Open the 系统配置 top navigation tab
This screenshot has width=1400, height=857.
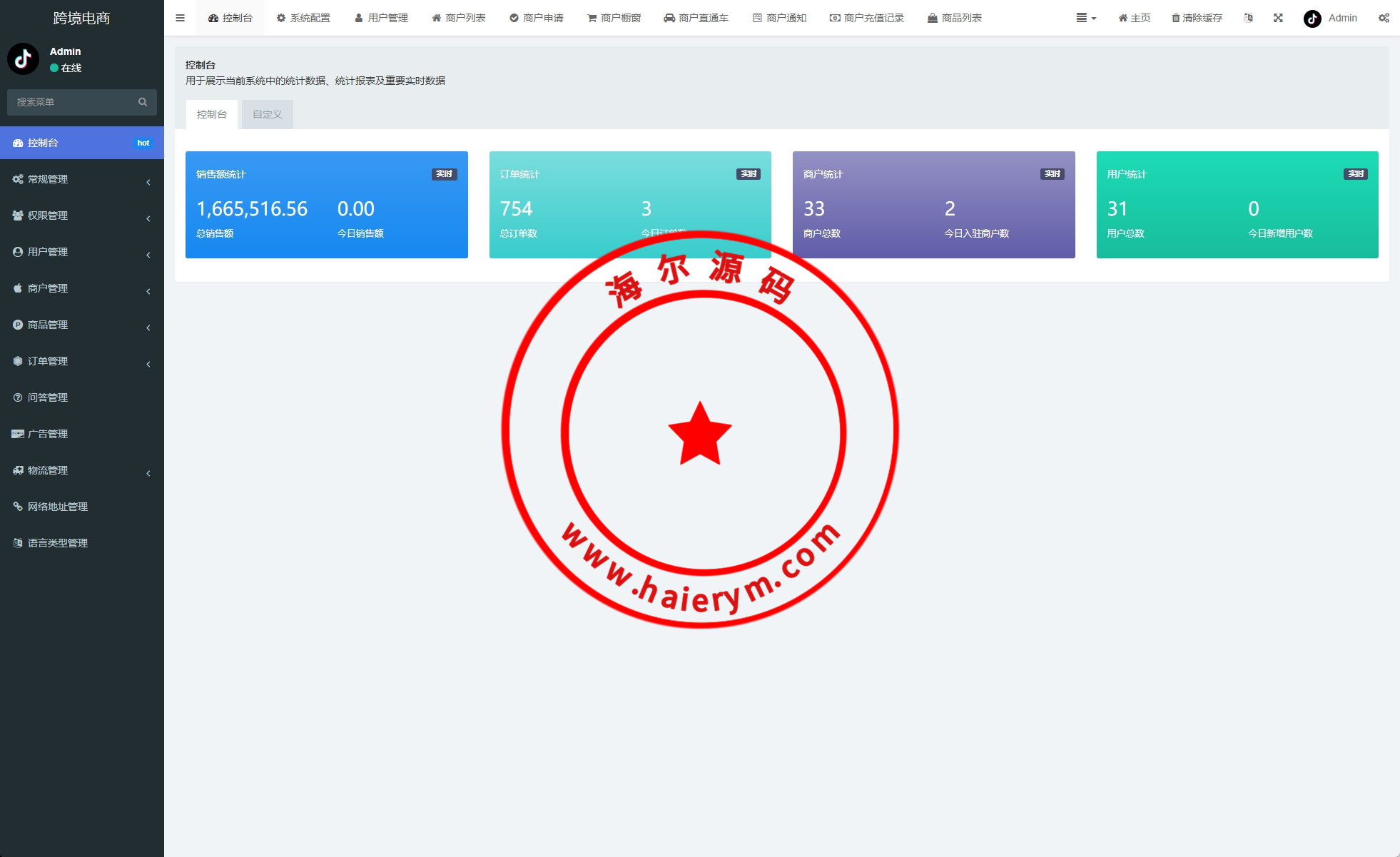[303, 18]
